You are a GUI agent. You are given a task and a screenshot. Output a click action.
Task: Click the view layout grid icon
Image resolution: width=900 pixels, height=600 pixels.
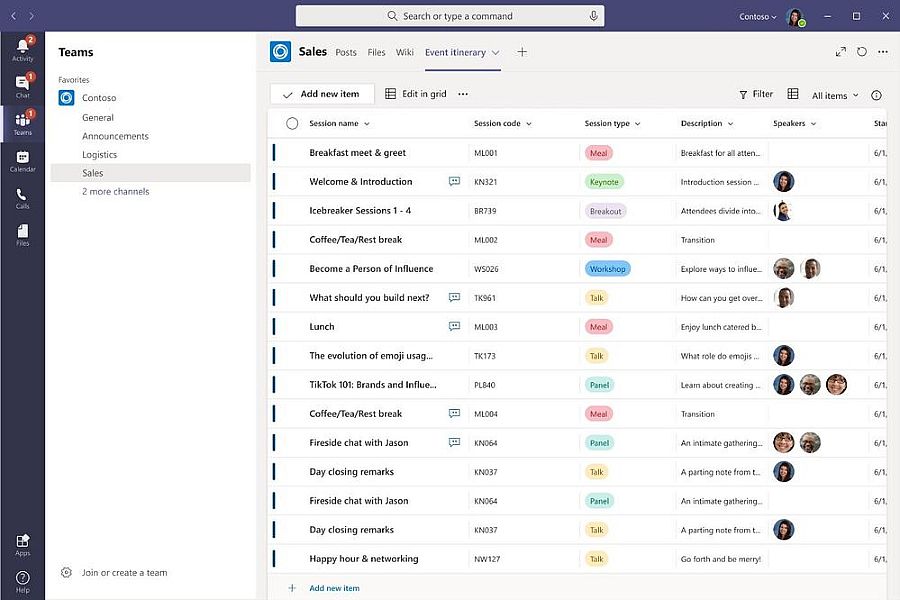(x=793, y=94)
